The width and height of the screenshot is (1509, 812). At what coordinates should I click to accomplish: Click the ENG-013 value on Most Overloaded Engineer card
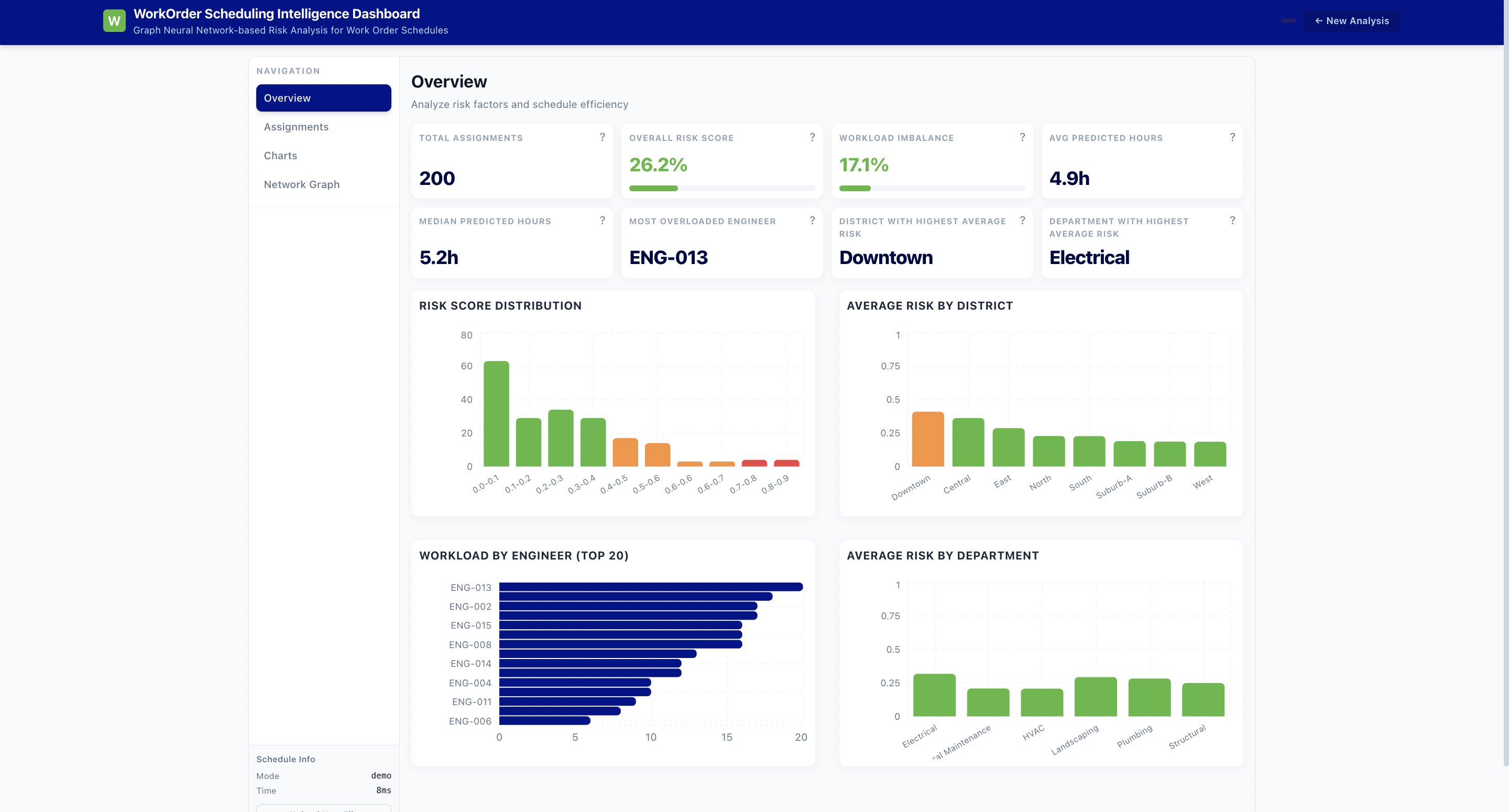(669, 258)
